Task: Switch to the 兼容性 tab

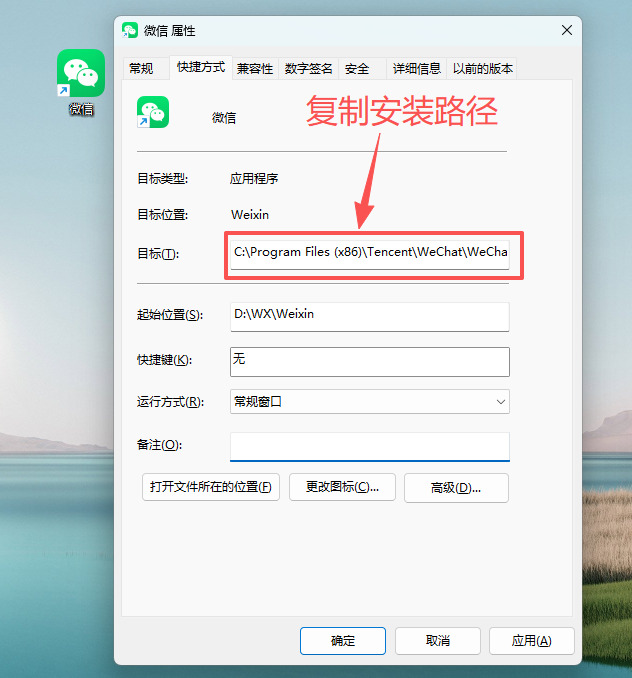Action: click(x=255, y=68)
